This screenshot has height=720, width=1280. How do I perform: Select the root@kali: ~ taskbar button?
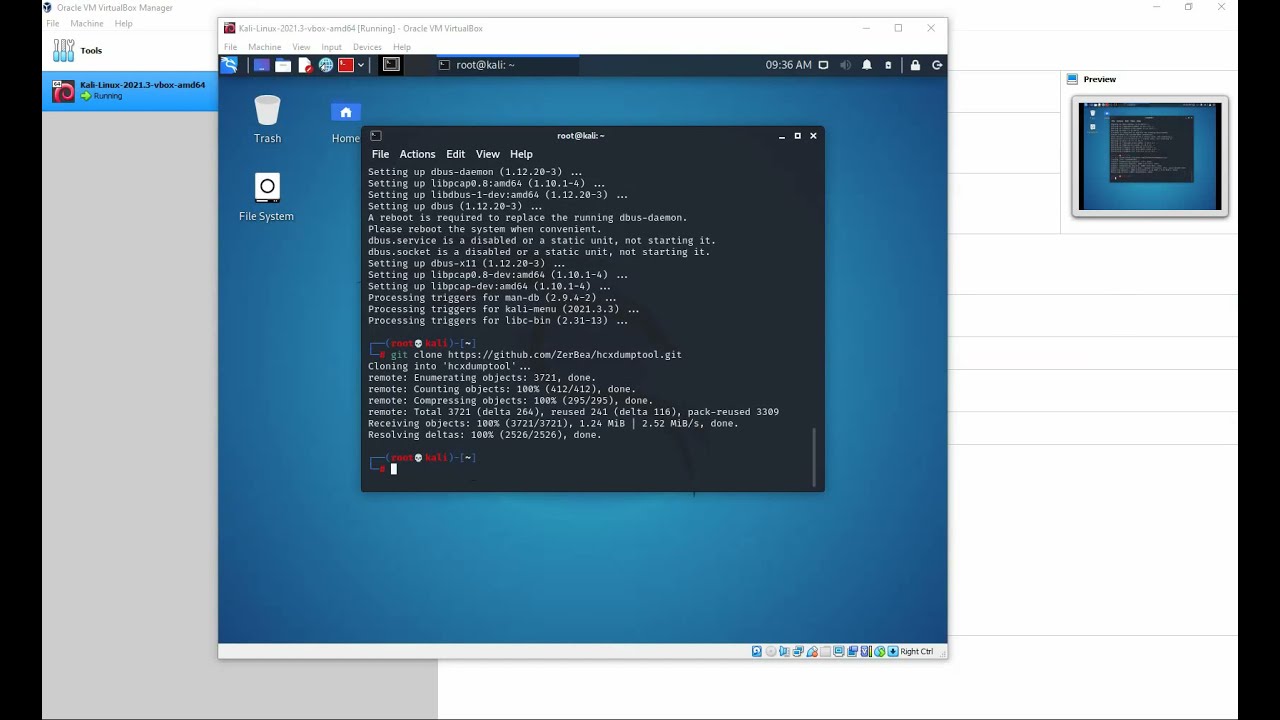(x=506, y=65)
